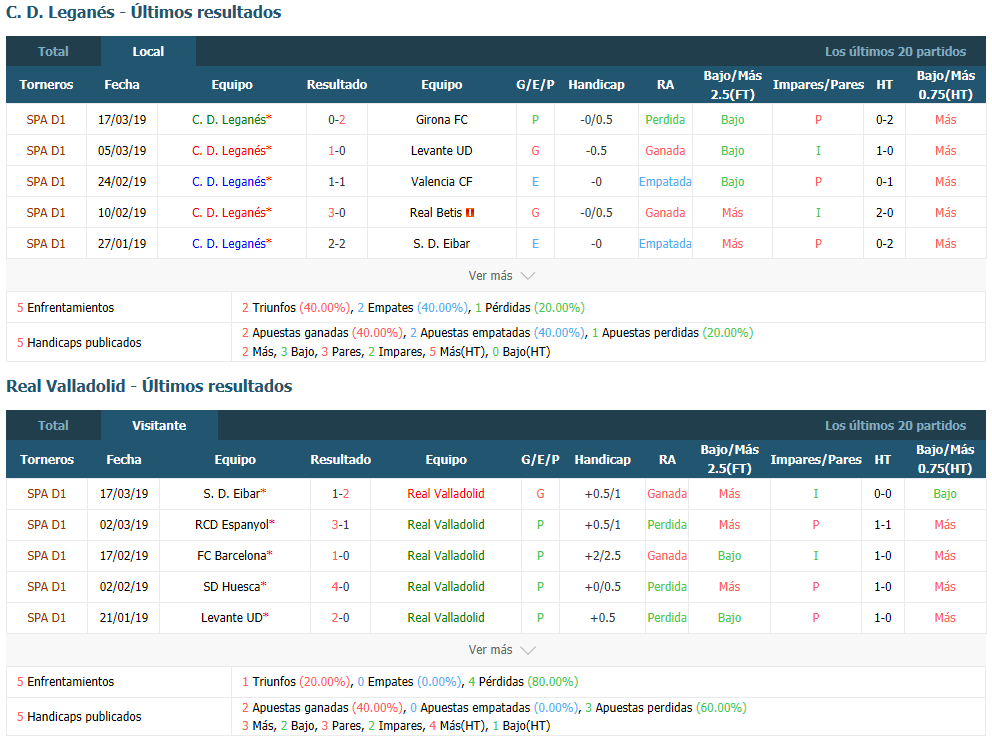Click handicap -0.5 in the Levante row
This screenshot has width=992, height=742.
596,151
